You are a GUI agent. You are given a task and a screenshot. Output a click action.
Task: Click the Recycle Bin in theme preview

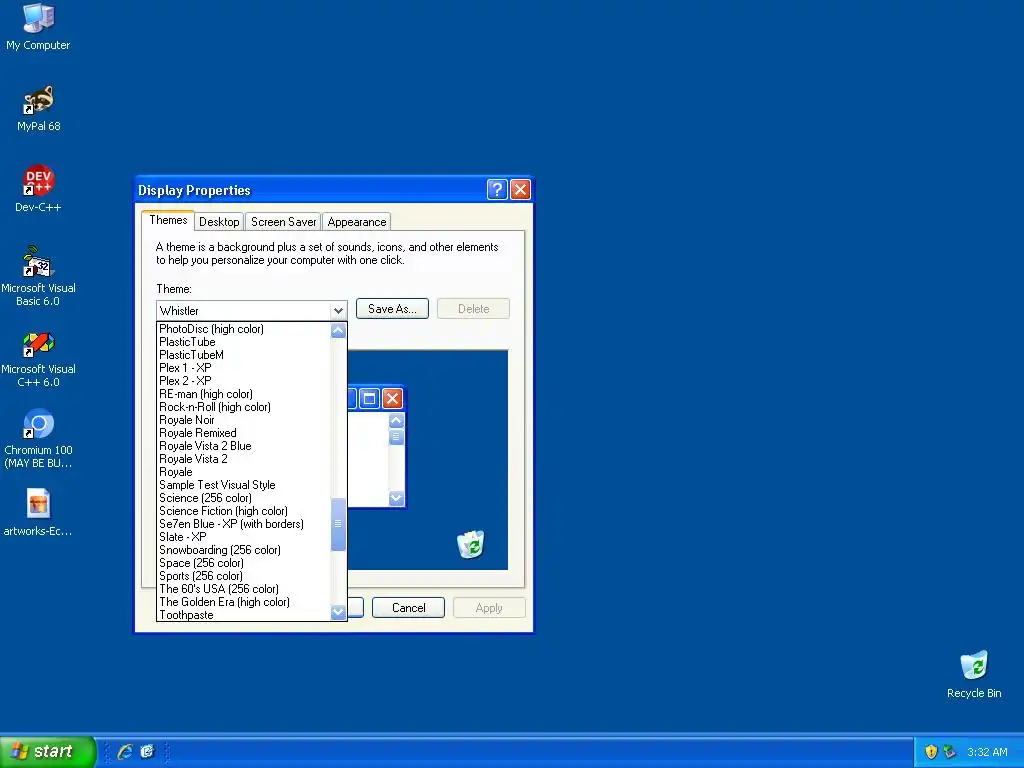[471, 544]
